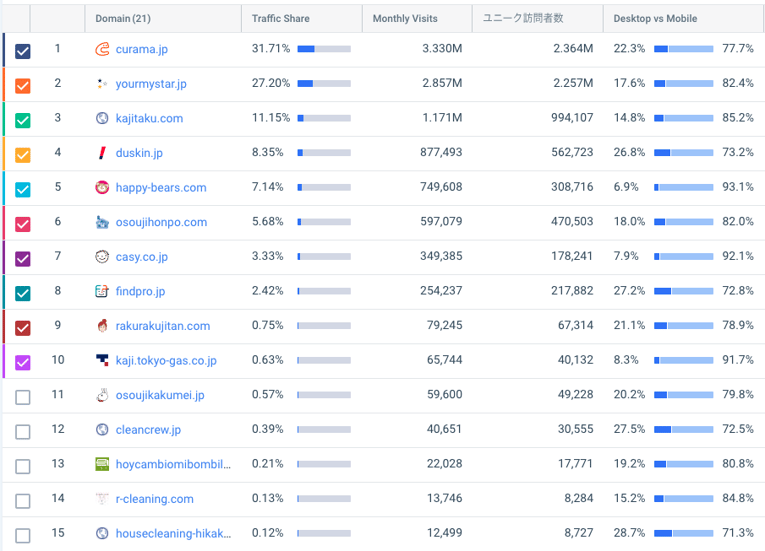
Task: Click the osoujihonpo.com favicon
Action: (x=102, y=222)
